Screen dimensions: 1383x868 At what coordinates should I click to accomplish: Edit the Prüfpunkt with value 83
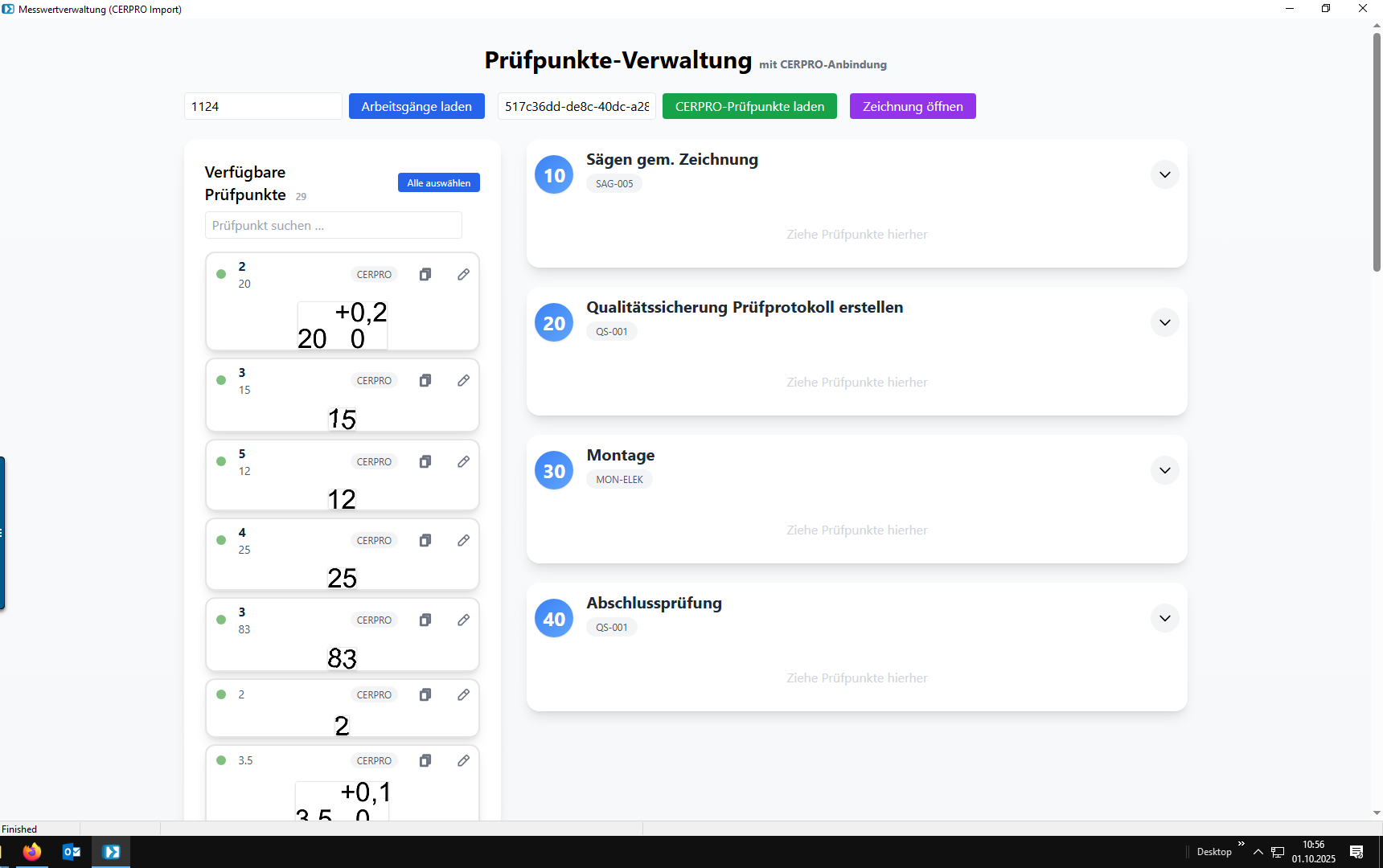[464, 620]
